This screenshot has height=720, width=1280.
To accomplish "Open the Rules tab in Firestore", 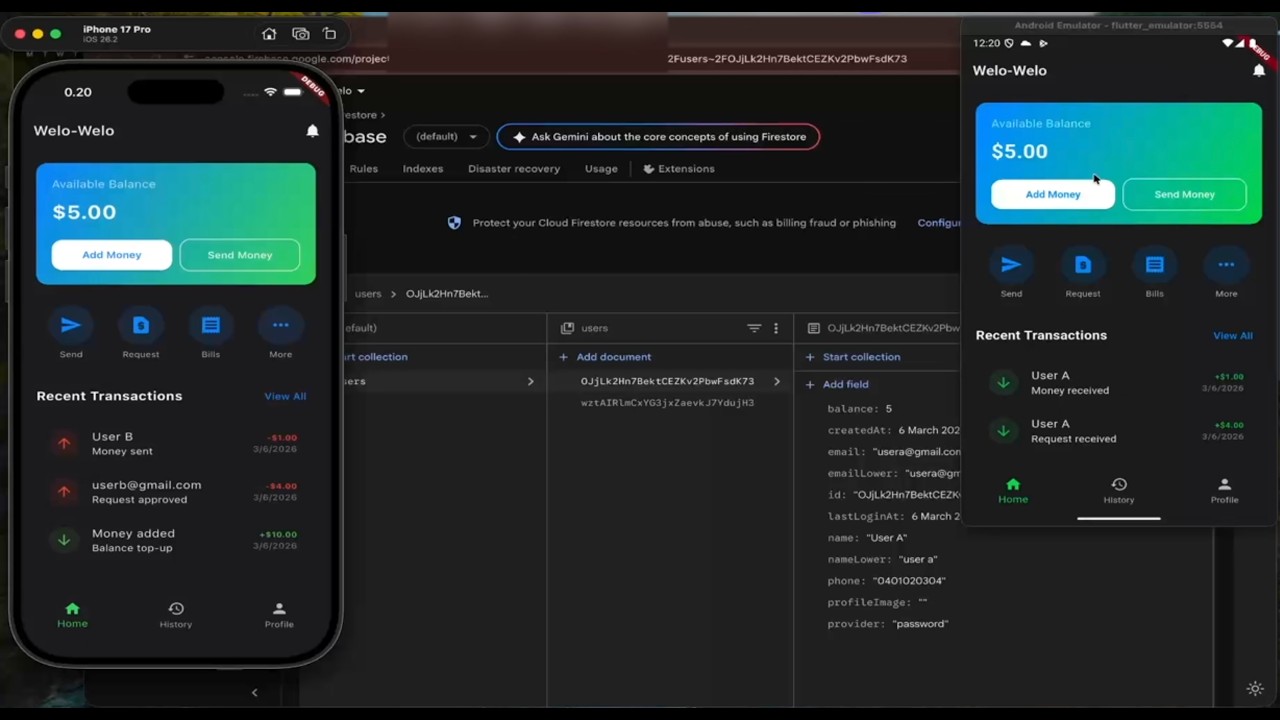I will click(364, 169).
